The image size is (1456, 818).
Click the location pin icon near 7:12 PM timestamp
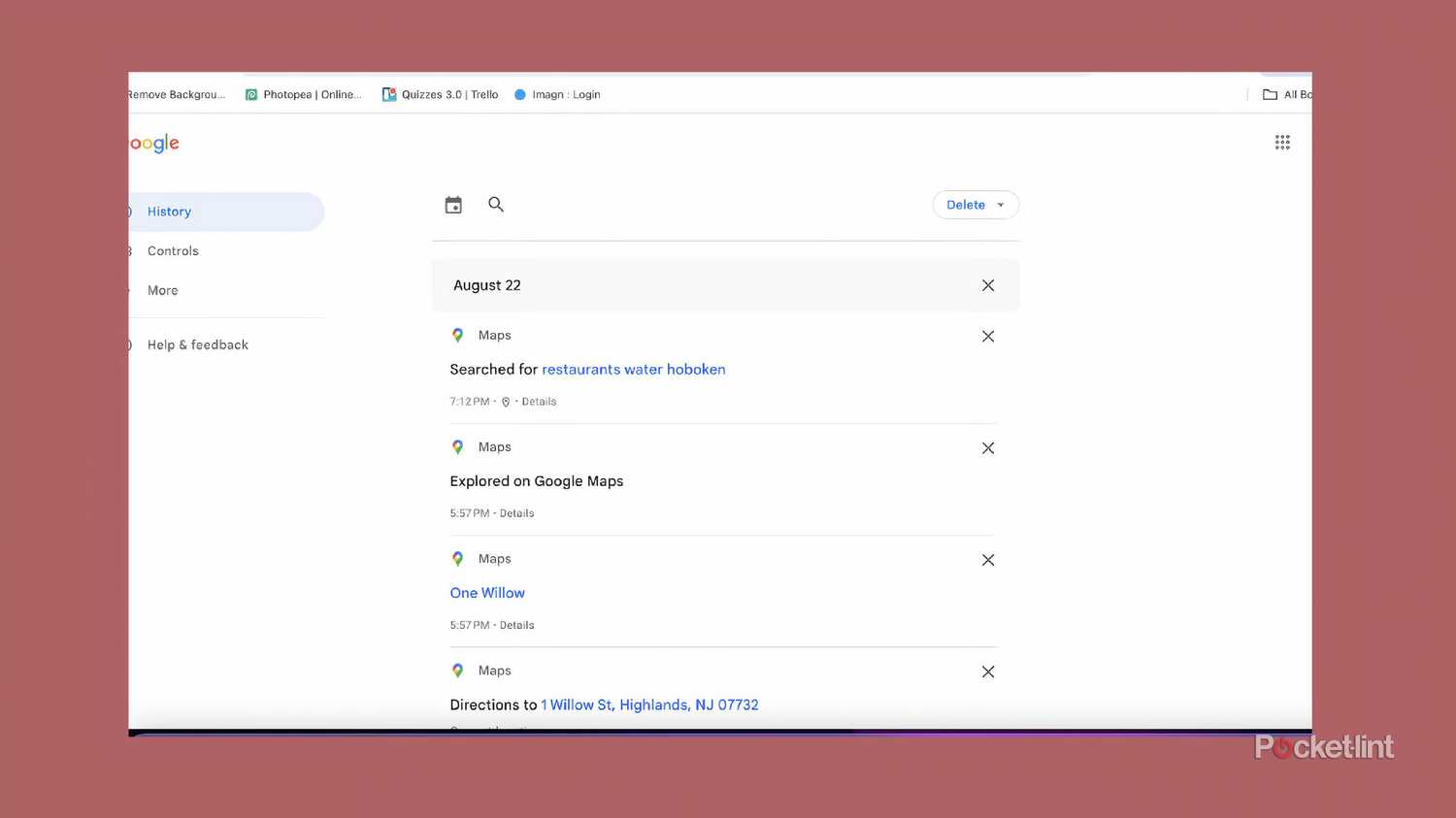click(506, 401)
